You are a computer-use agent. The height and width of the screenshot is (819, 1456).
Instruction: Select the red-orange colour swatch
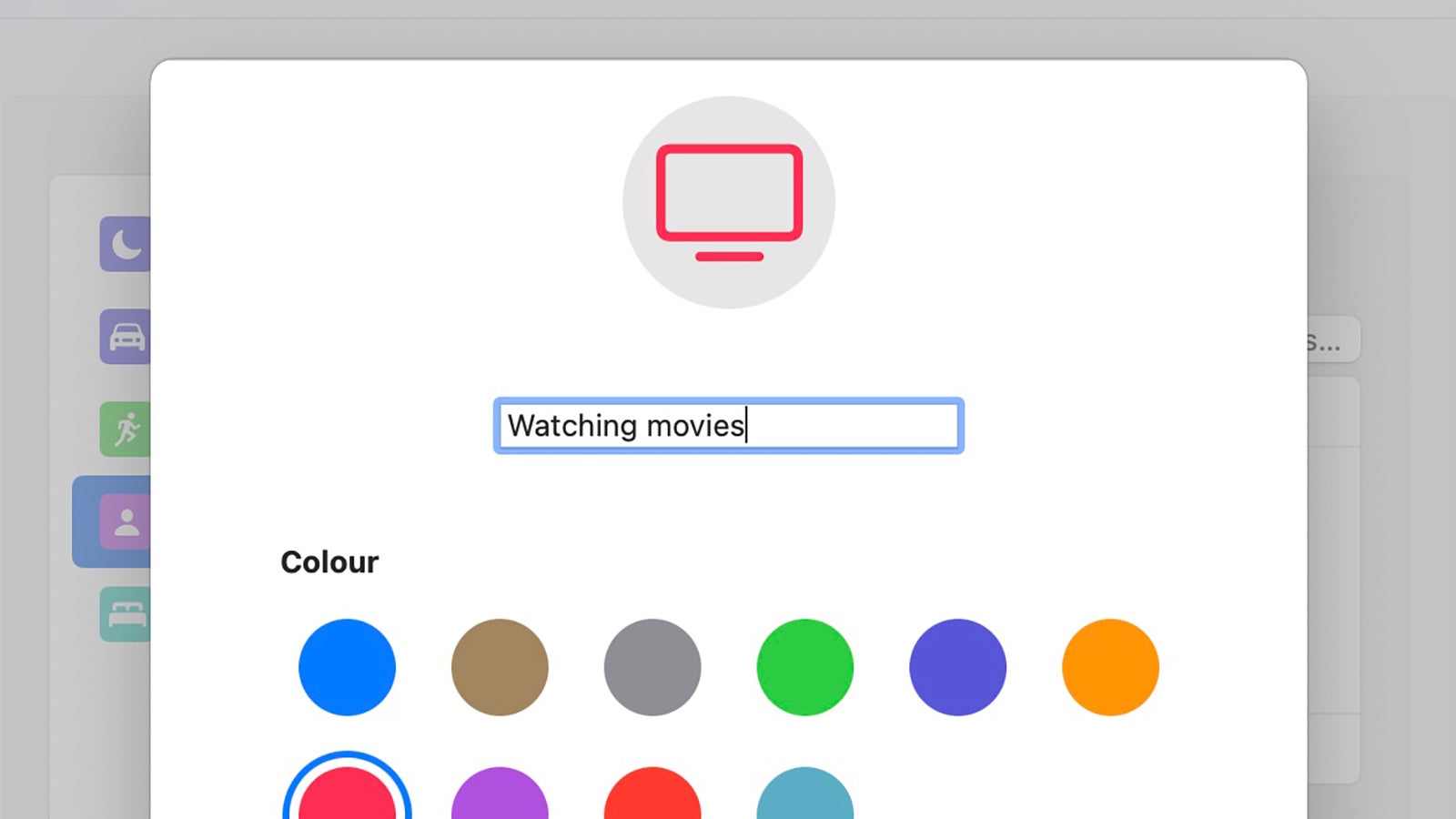pyautogui.click(x=652, y=801)
